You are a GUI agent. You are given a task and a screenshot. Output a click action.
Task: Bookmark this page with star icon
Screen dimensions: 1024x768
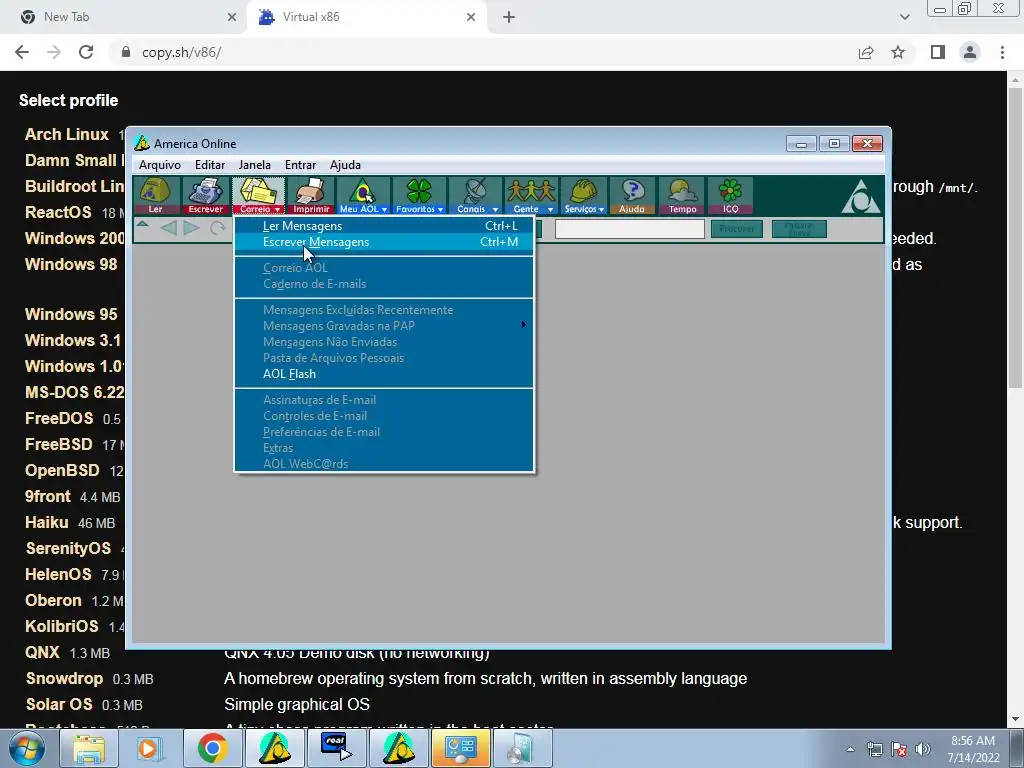(898, 52)
